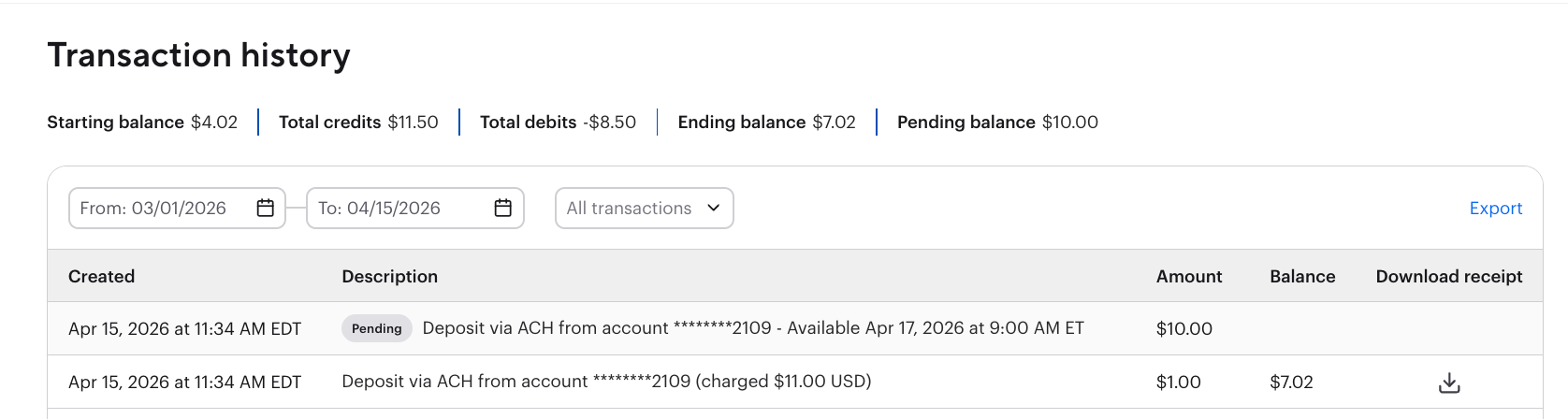Click the All transactions dropdown chevron
Screen dimensions: 1568x419
[714, 208]
